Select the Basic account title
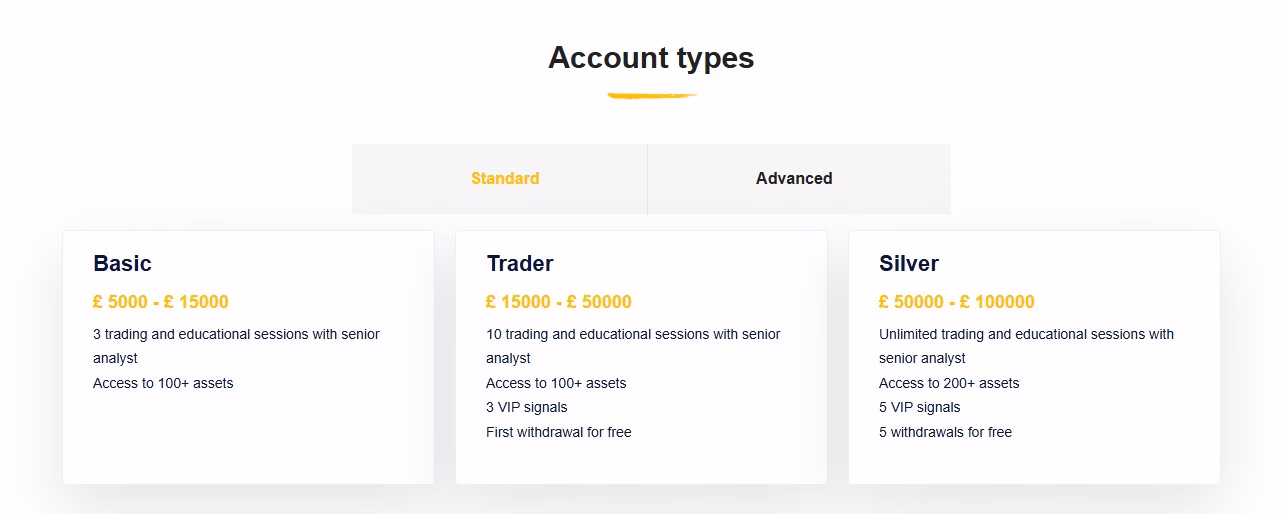Screen dimensions: 1288x514 pos(122,264)
